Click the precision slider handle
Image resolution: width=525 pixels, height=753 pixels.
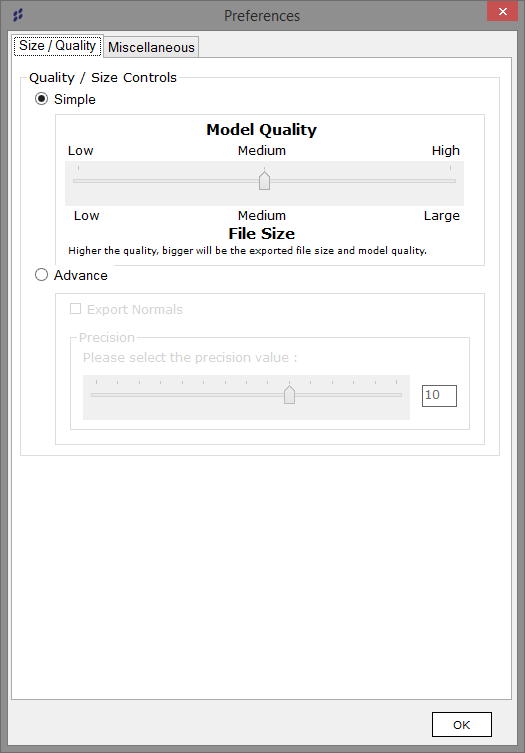coord(289,395)
